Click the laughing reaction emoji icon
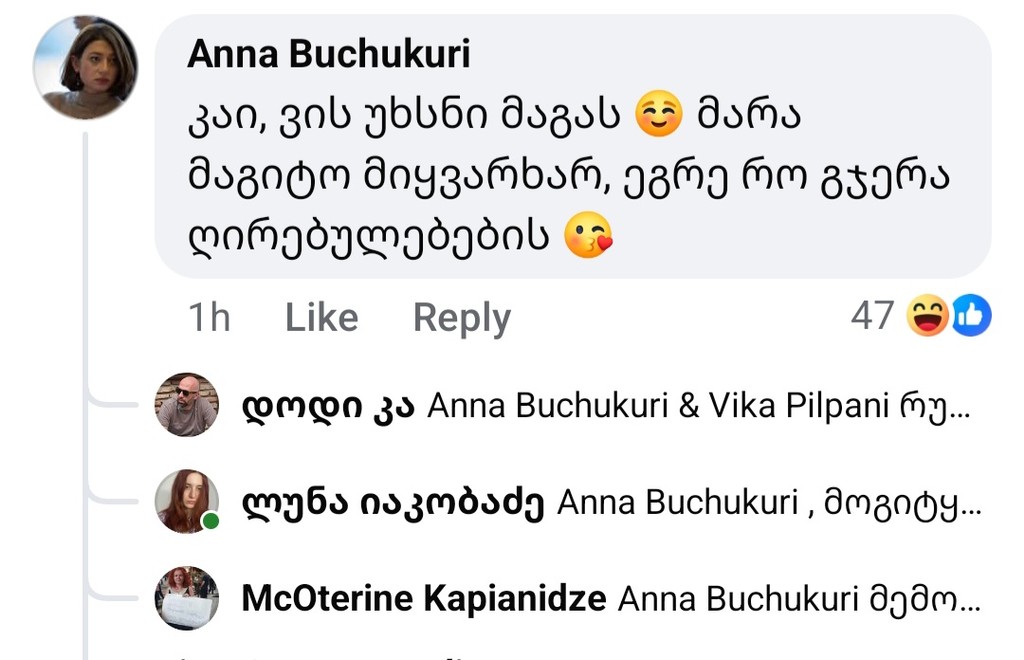This screenshot has height=660, width=1024. click(927, 316)
